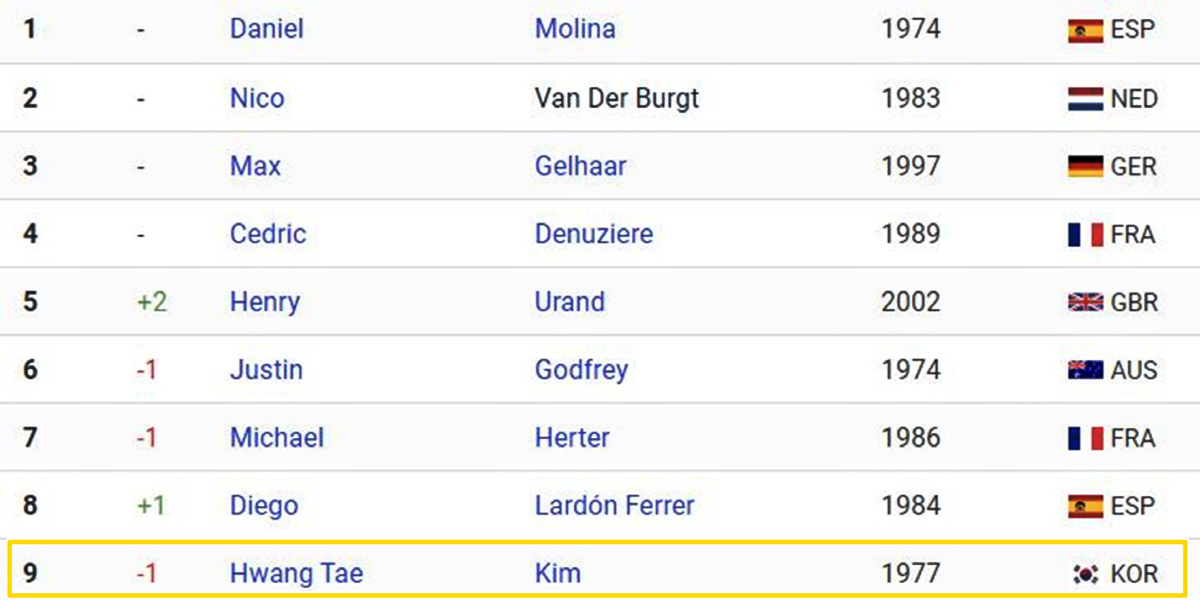The width and height of the screenshot is (1200, 600).
Task: Open the Gelhaar surname link
Action: 581,166
